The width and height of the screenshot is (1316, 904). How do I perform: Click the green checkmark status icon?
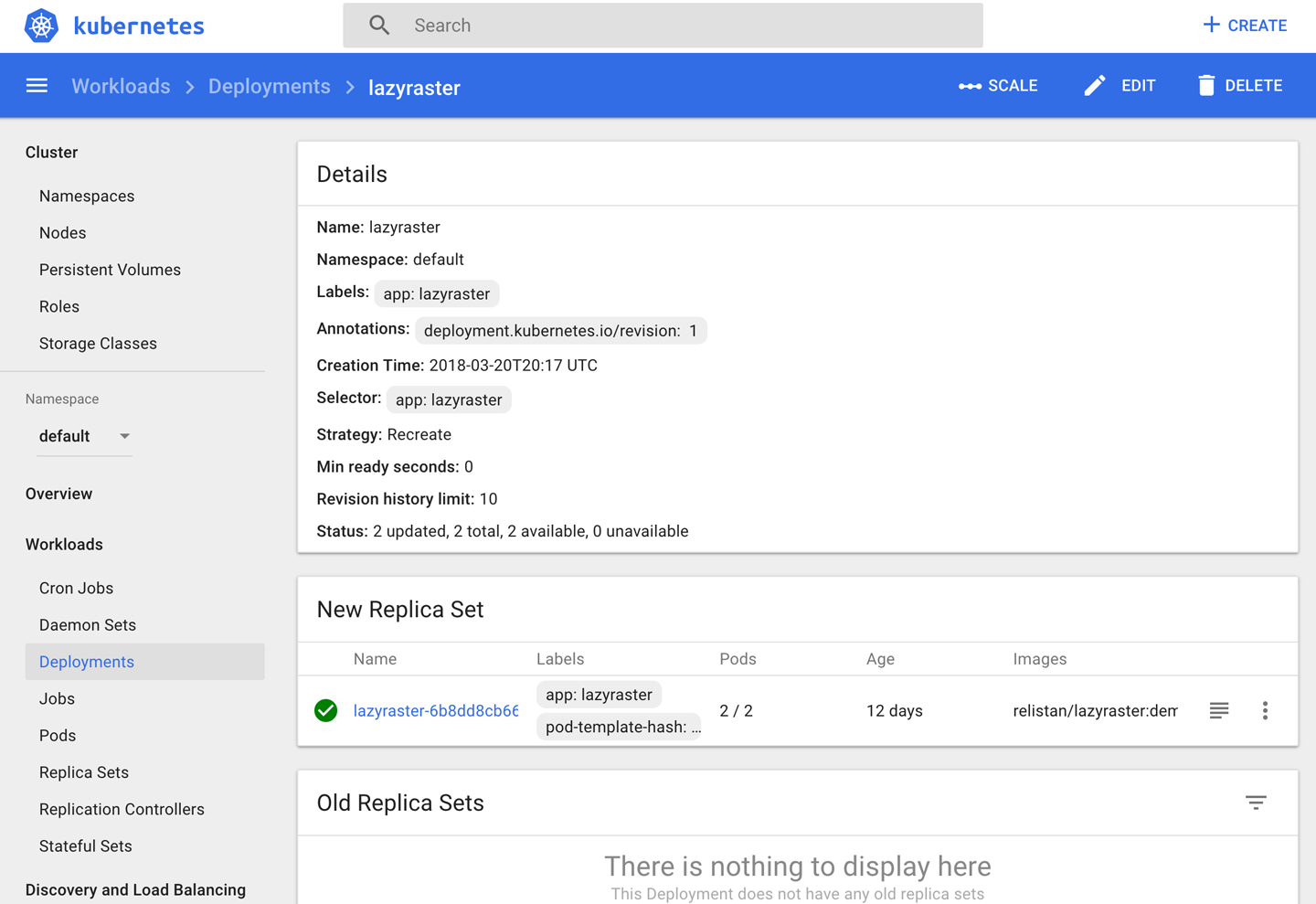point(325,710)
